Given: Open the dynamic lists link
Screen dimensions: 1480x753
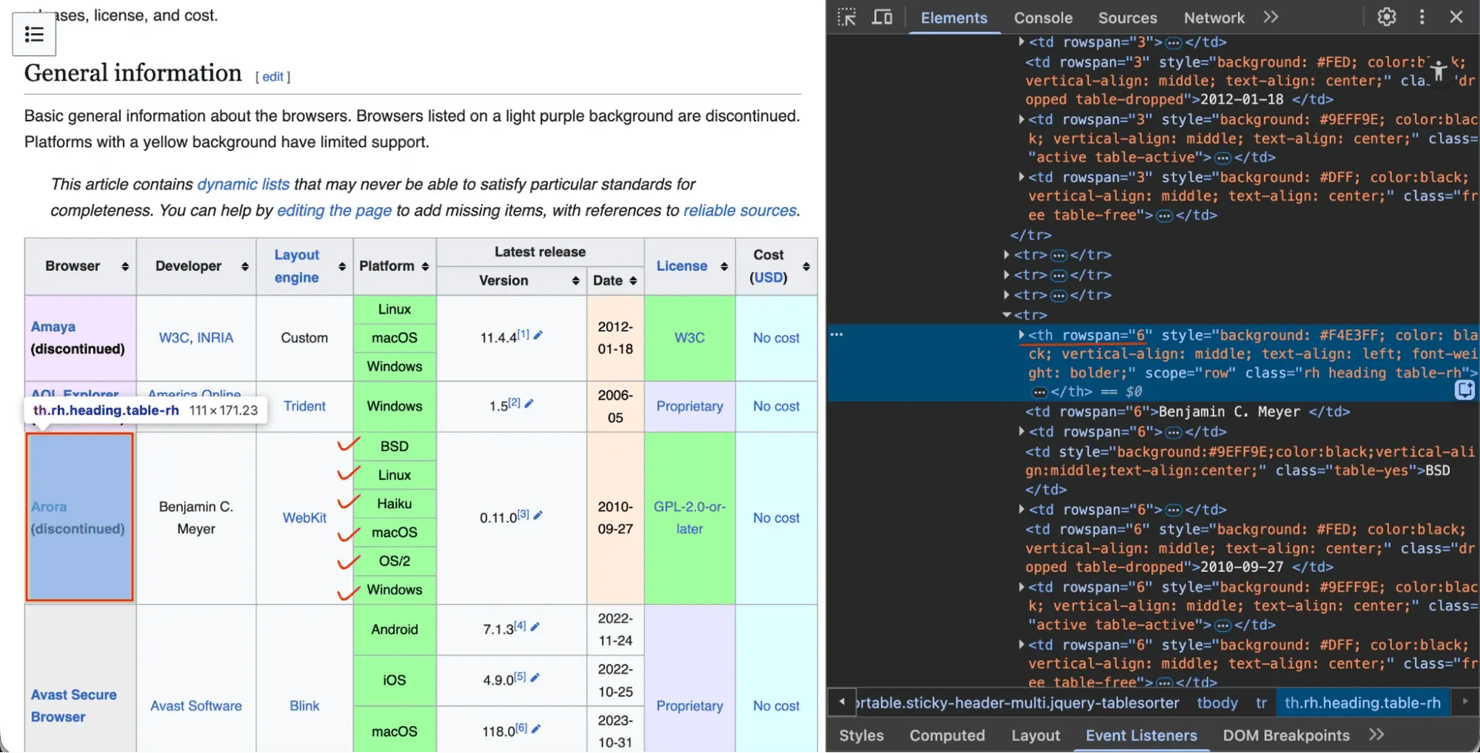Looking at the screenshot, I should coord(243,184).
